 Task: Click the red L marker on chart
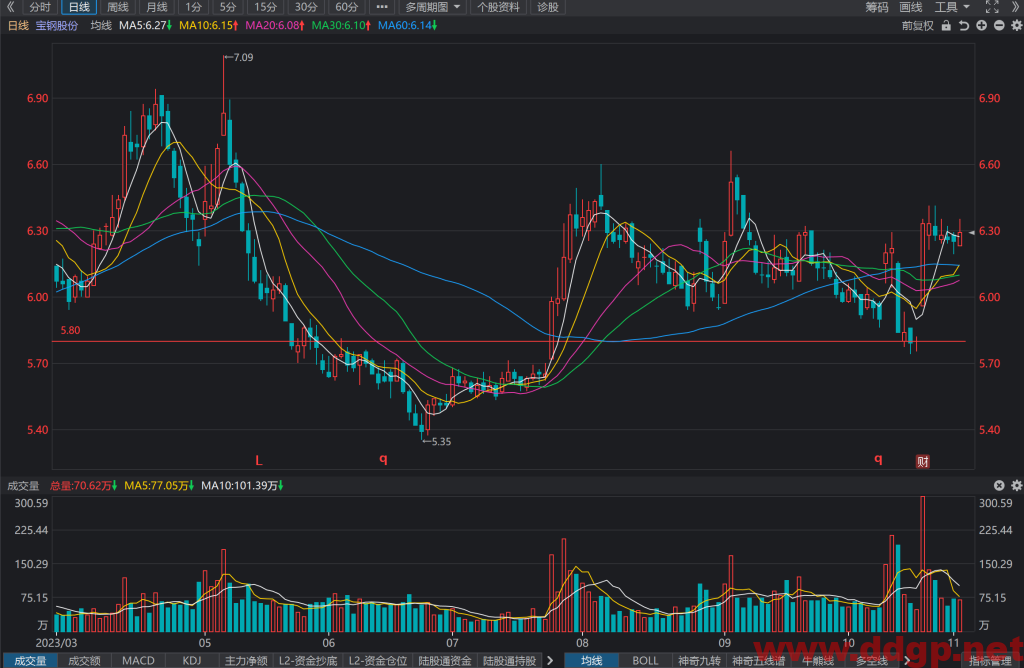(x=259, y=460)
